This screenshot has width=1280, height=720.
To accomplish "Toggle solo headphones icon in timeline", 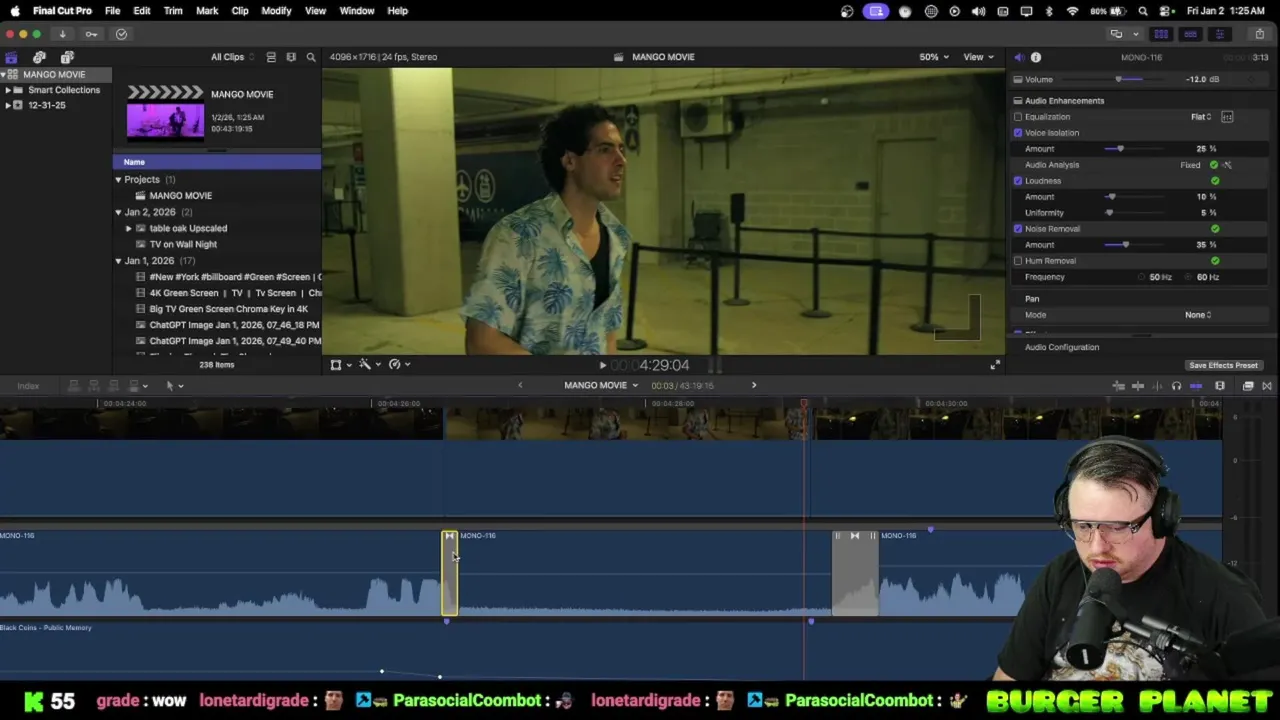I will click(1176, 386).
